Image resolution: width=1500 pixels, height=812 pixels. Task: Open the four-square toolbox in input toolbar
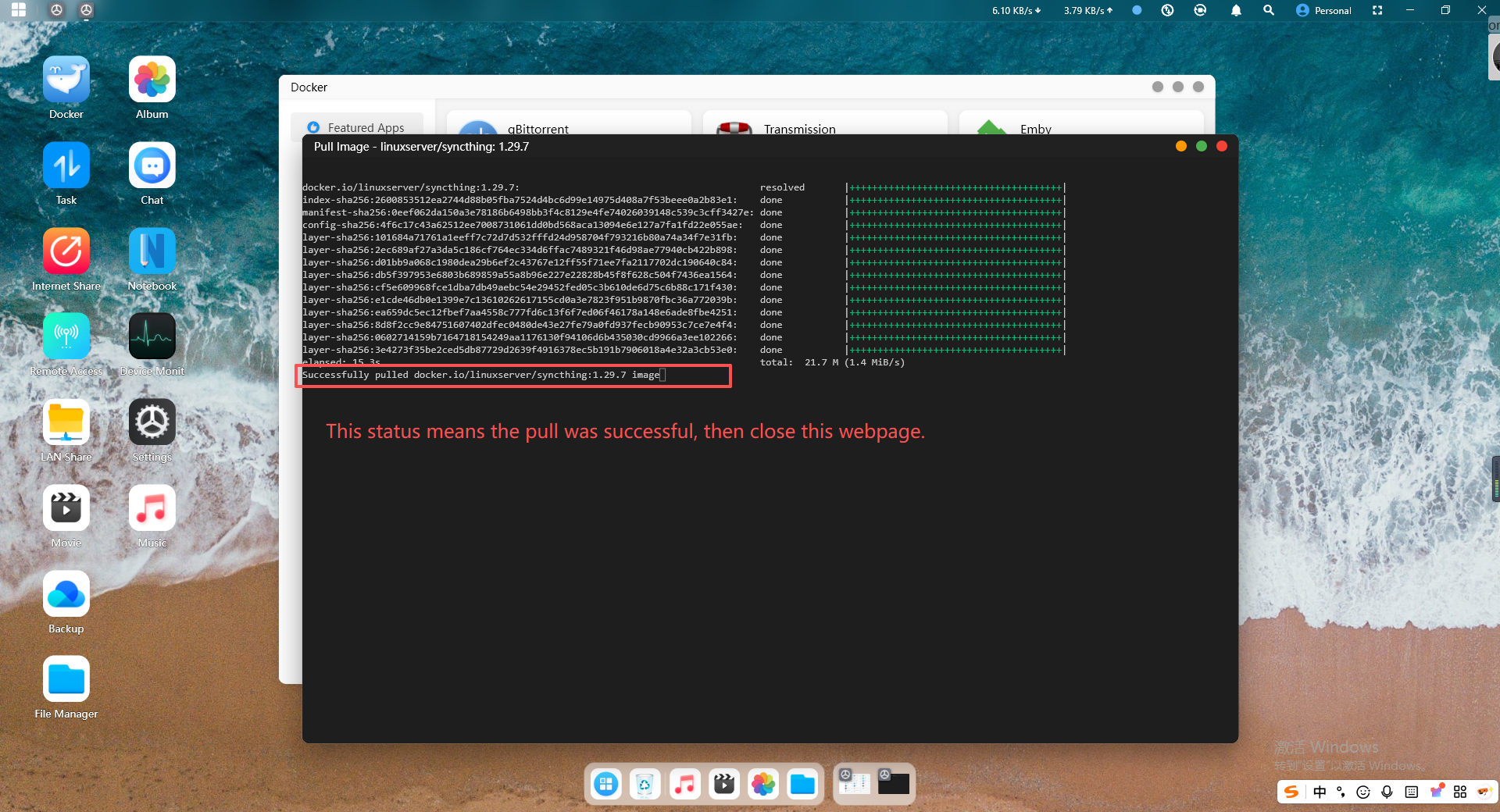1460,792
